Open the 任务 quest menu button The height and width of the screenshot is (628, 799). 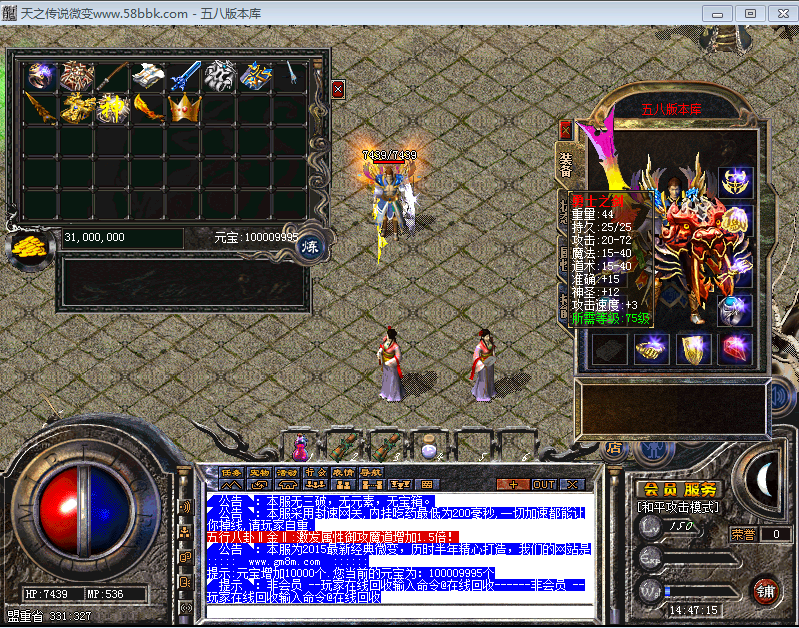click(231, 472)
